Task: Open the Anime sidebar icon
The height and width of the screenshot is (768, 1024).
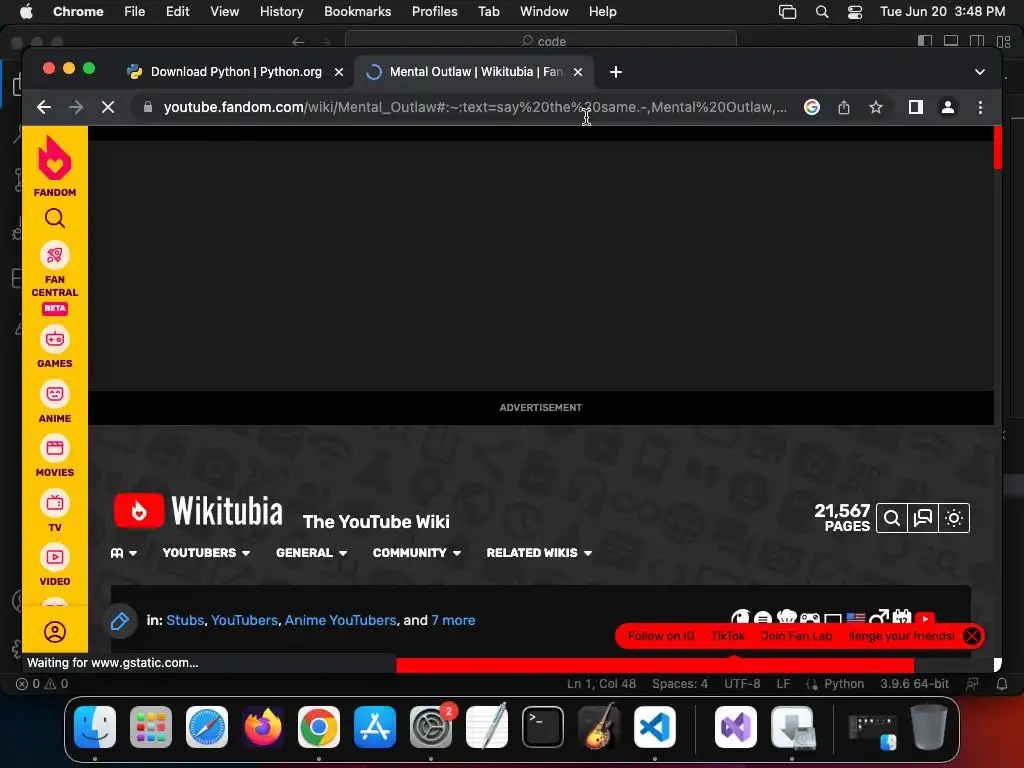Action: click(x=55, y=394)
